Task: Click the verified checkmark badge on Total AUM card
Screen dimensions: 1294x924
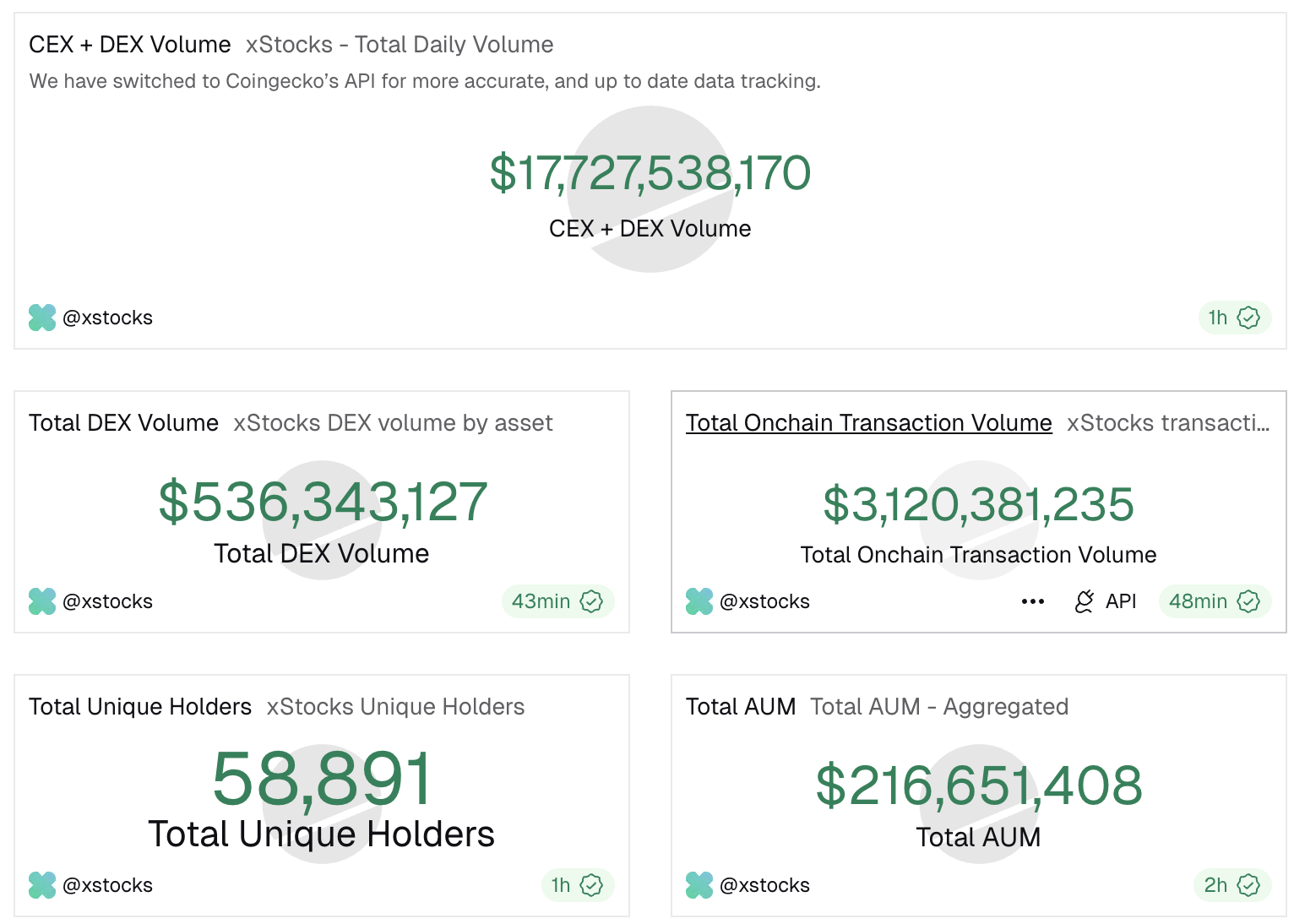Action: pyautogui.click(x=1248, y=885)
